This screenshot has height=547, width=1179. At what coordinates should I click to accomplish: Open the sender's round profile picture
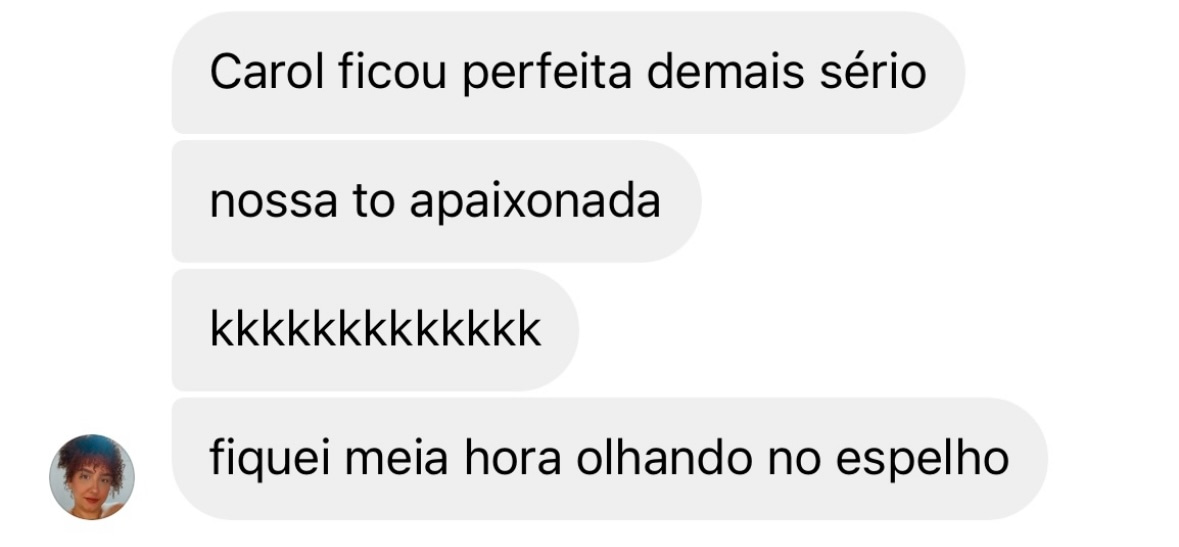coord(92,476)
